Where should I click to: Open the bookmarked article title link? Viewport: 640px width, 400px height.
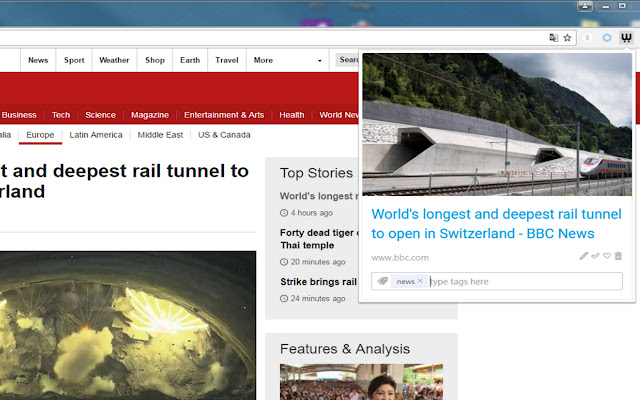coord(496,224)
